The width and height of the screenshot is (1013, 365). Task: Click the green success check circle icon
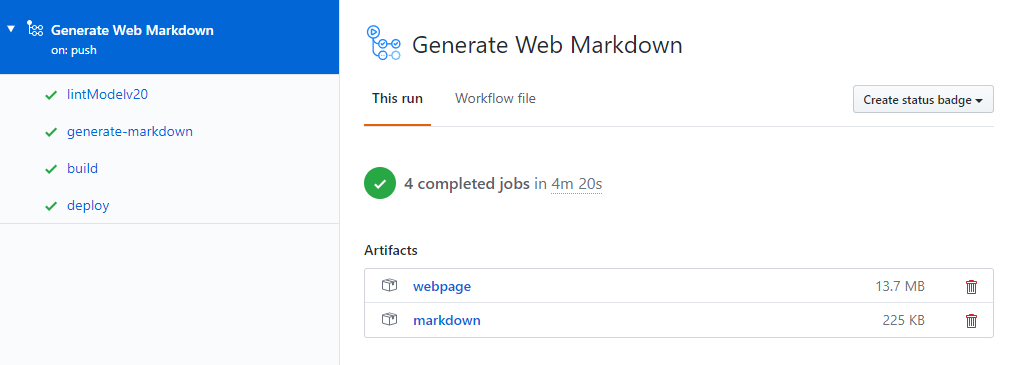pyautogui.click(x=379, y=183)
